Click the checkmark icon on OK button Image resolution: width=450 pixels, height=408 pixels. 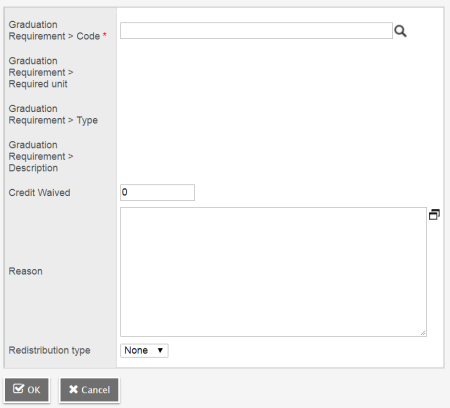point(18,389)
